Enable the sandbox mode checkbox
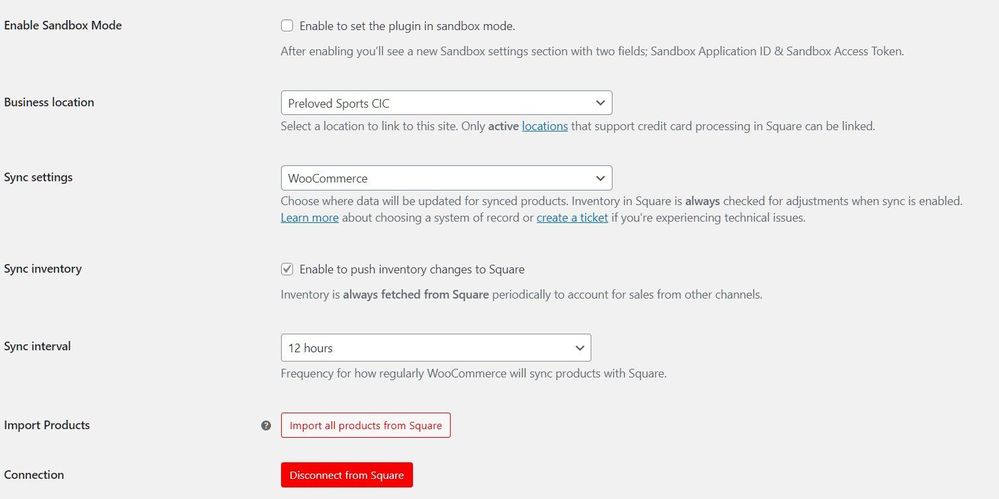 (x=287, y=26)
